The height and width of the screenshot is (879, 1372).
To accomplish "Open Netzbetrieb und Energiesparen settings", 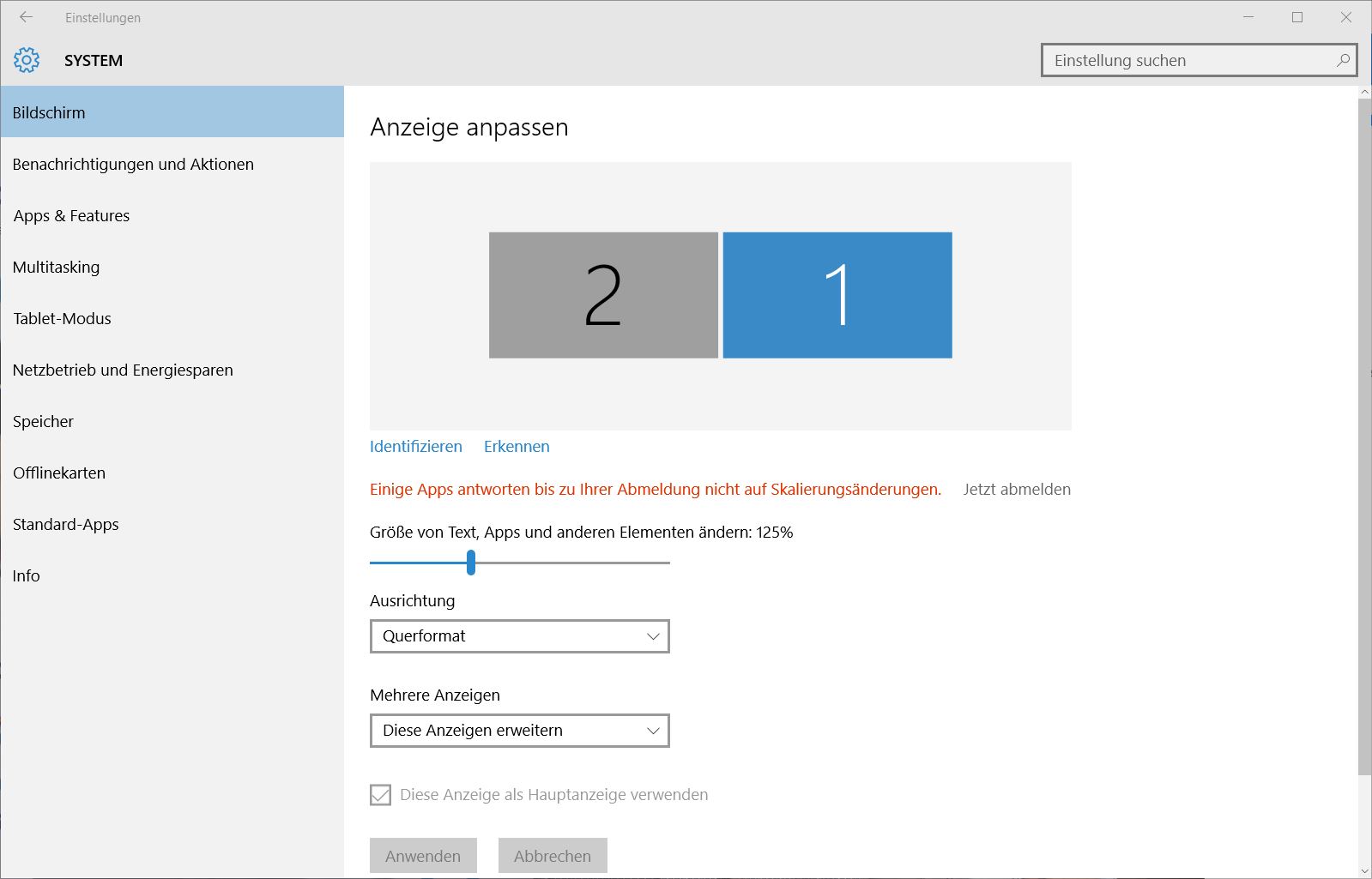I will [x=123, y=370].
